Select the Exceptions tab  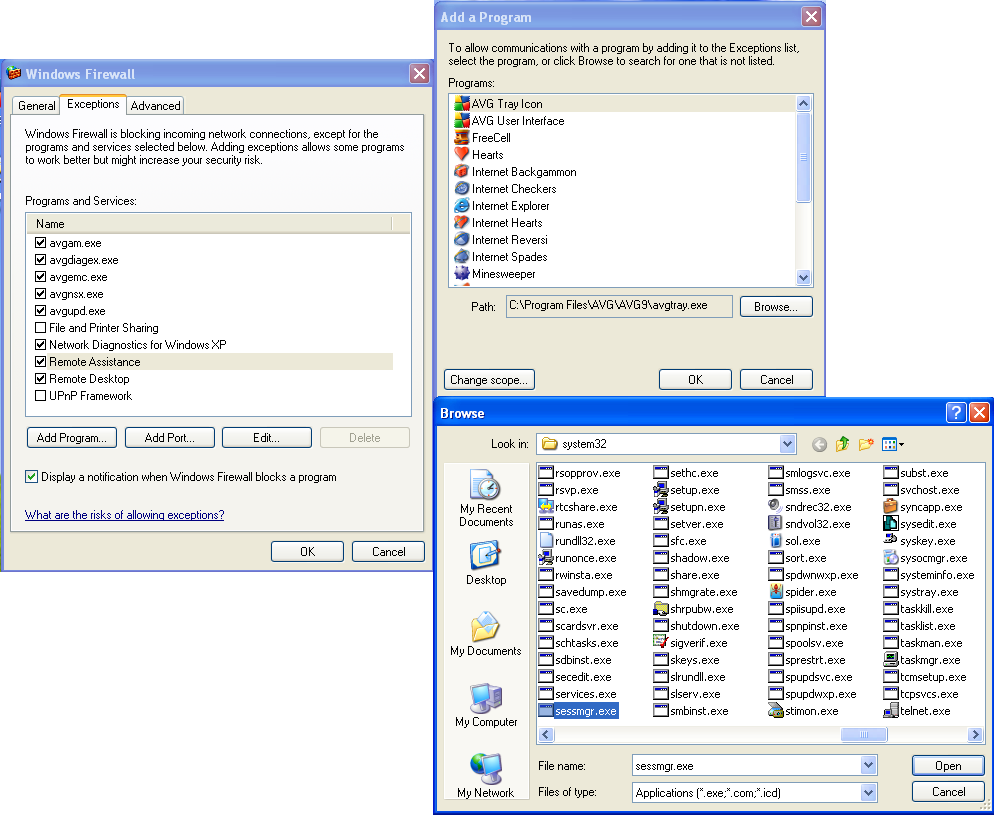coord(93,104)
